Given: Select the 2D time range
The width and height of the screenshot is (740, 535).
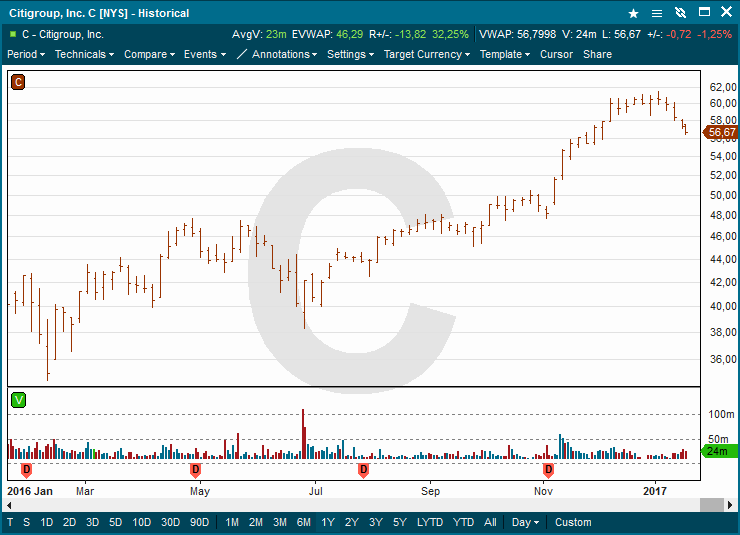Looking at the screenshot, I should (69, 522).
